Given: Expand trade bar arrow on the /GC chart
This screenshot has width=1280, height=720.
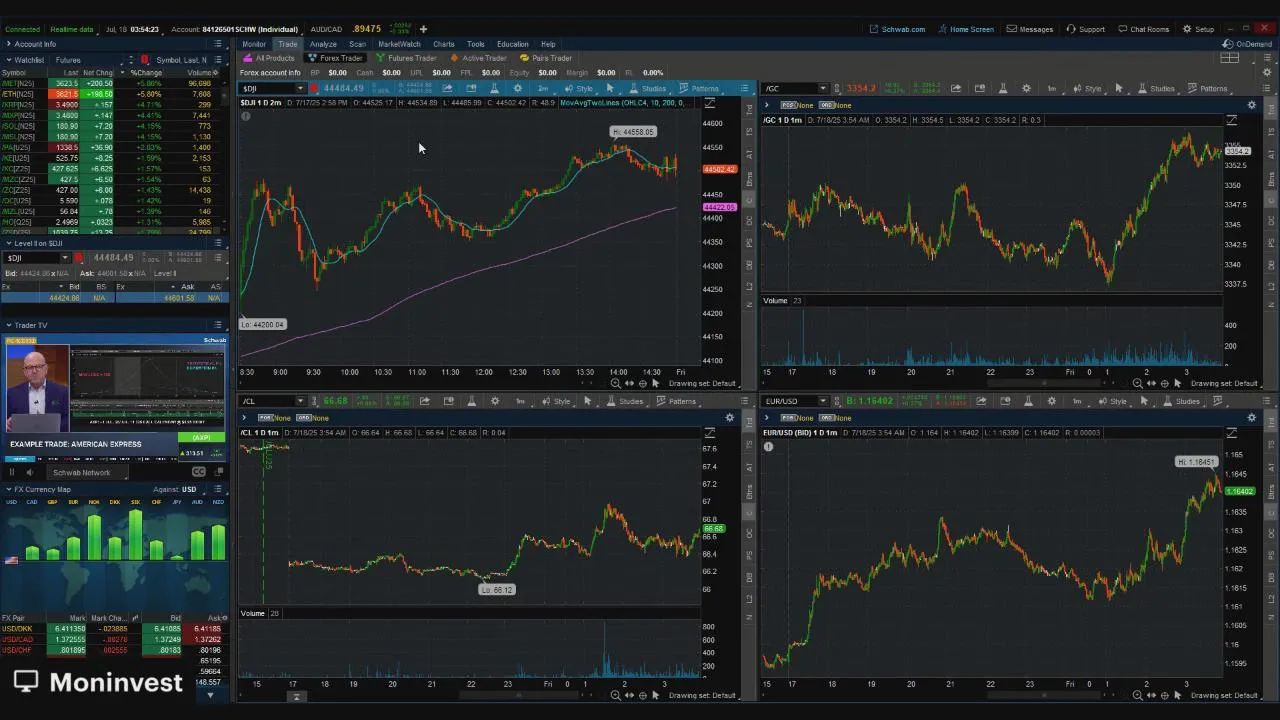Looking at the screenshot, I should coord(767,105).
